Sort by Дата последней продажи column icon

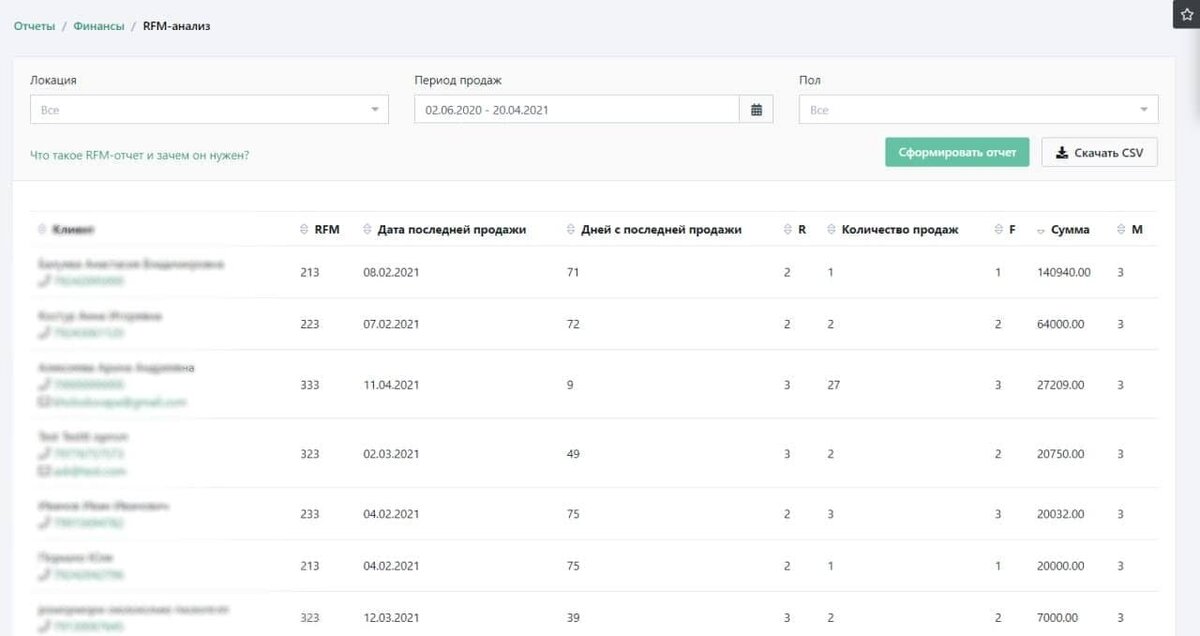pyautogui.click(x=368, y=230)
